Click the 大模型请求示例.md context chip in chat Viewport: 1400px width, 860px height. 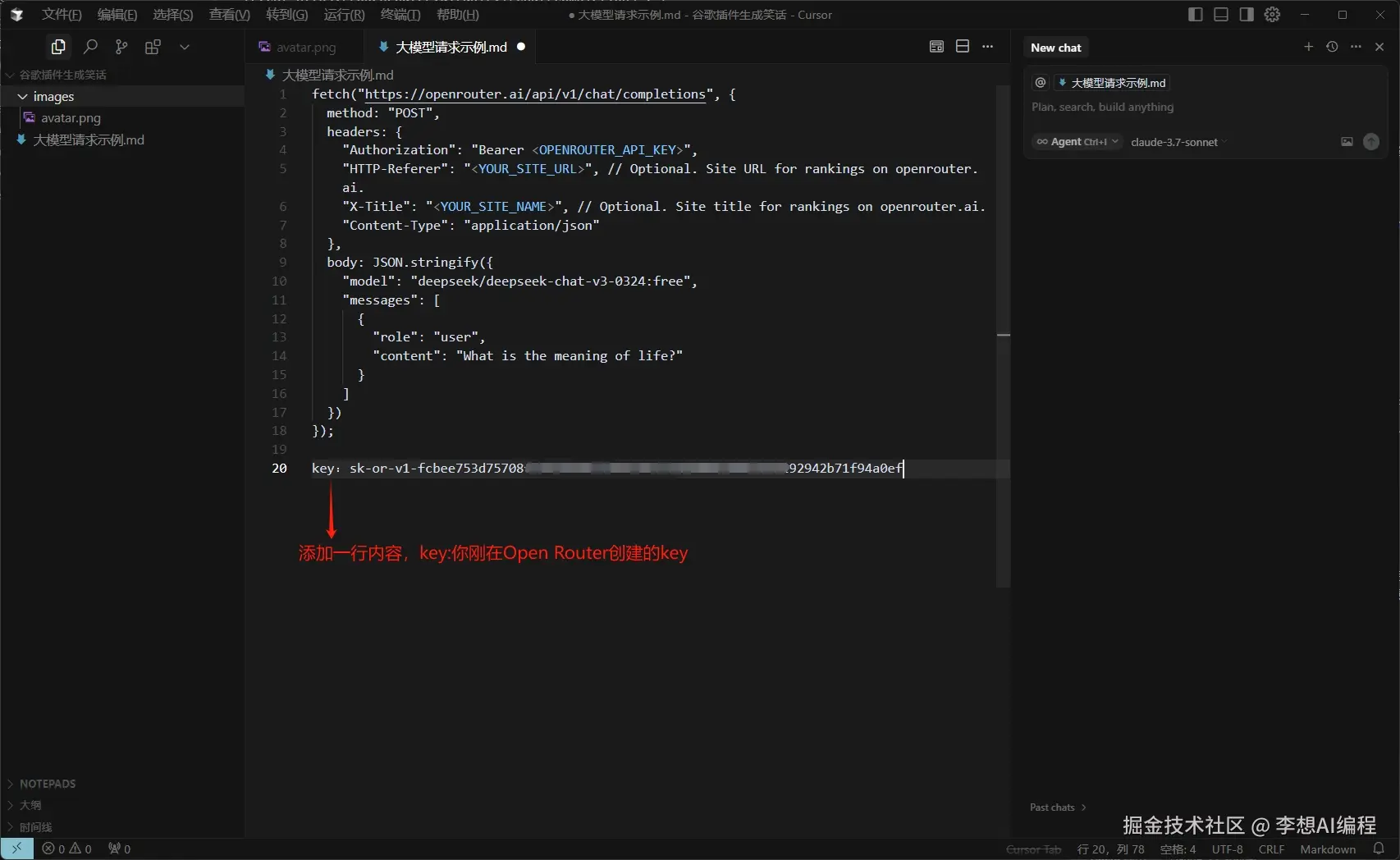[1112, 82]
